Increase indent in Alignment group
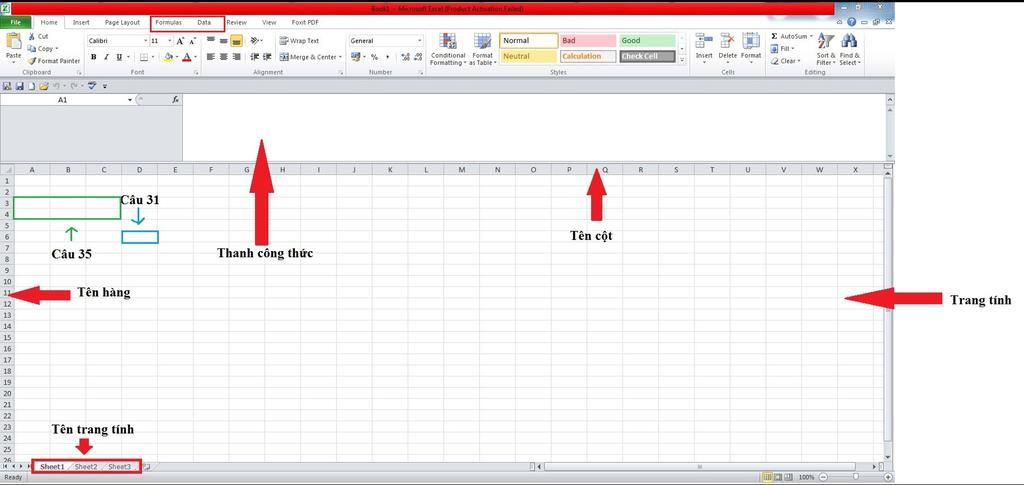1024x485 pixels. tap(267, 57)
